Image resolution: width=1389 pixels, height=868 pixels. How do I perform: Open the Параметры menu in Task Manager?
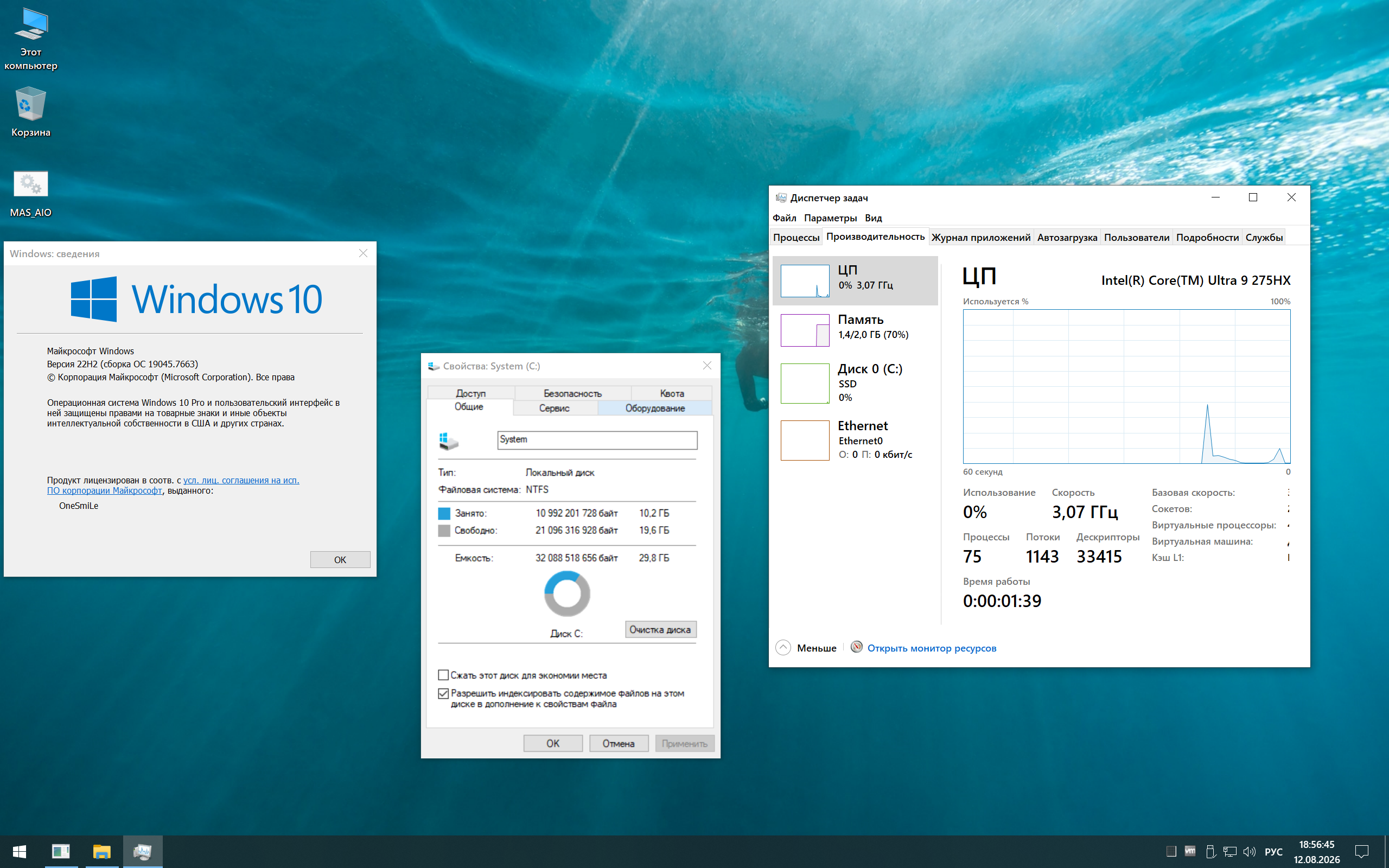click(x=830, y=218)
